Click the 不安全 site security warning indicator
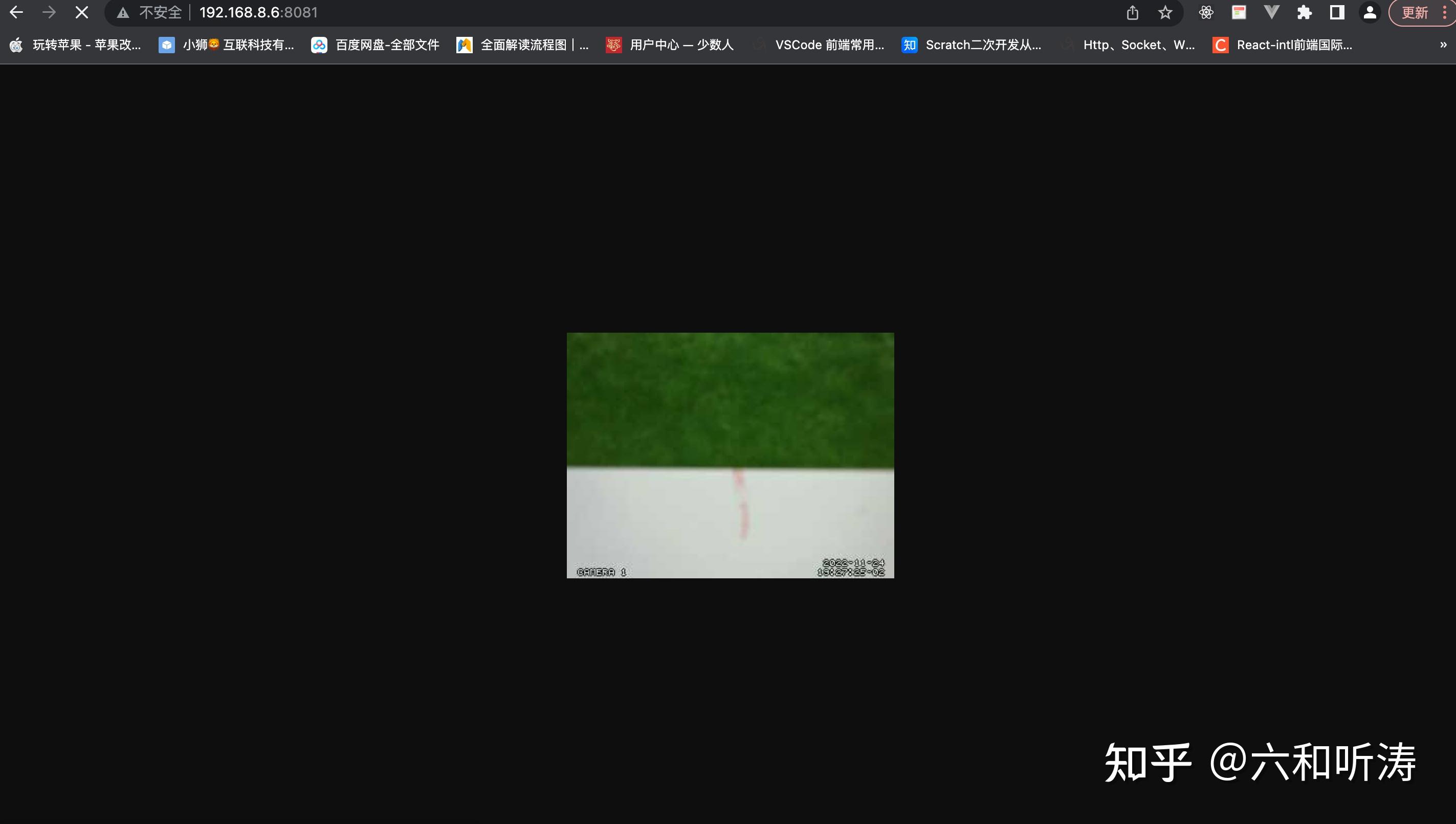The image size is (1456, 824). click(x=149, y=12)
